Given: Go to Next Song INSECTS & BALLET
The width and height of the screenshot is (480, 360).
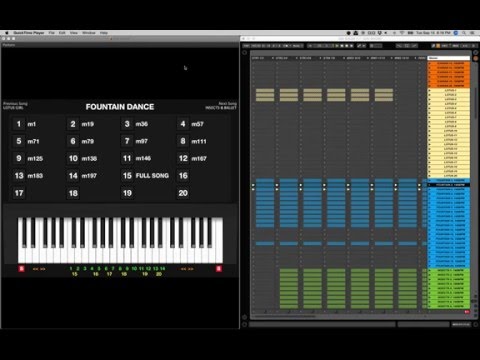Looking at the screenshot, I should coord(221,106).
